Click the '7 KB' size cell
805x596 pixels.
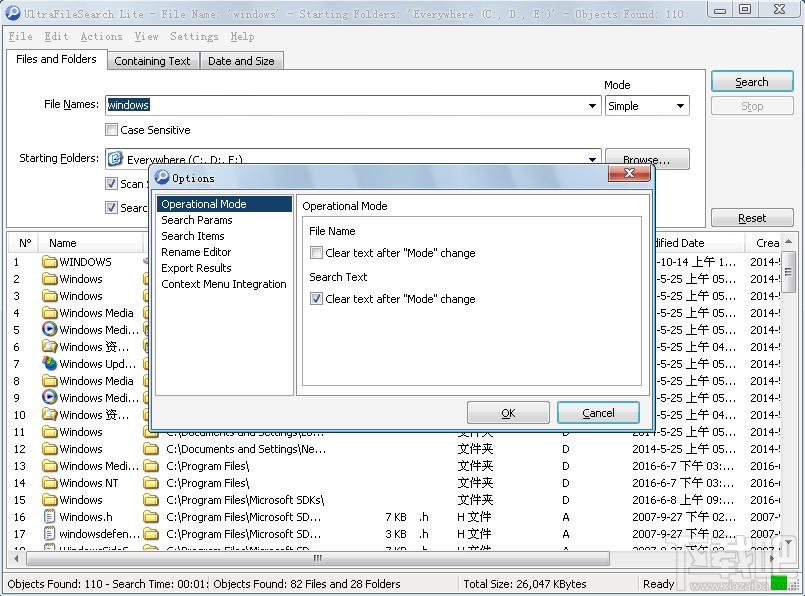(396, 516)
